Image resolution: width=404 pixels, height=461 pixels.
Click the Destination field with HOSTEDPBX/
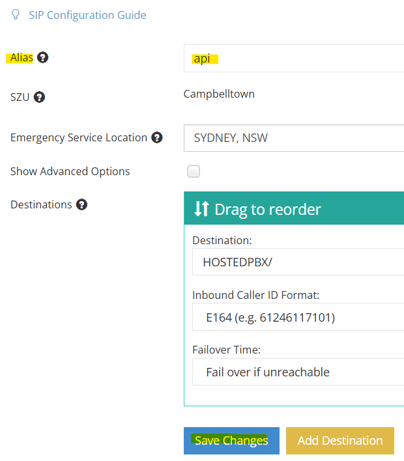pos(298,262)
